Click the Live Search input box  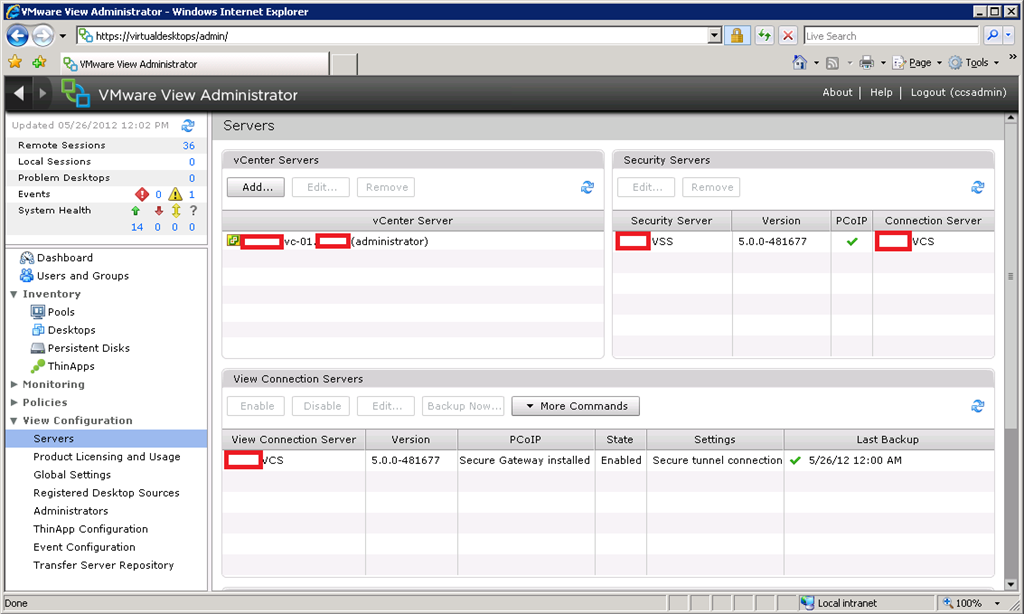[891, 36]
